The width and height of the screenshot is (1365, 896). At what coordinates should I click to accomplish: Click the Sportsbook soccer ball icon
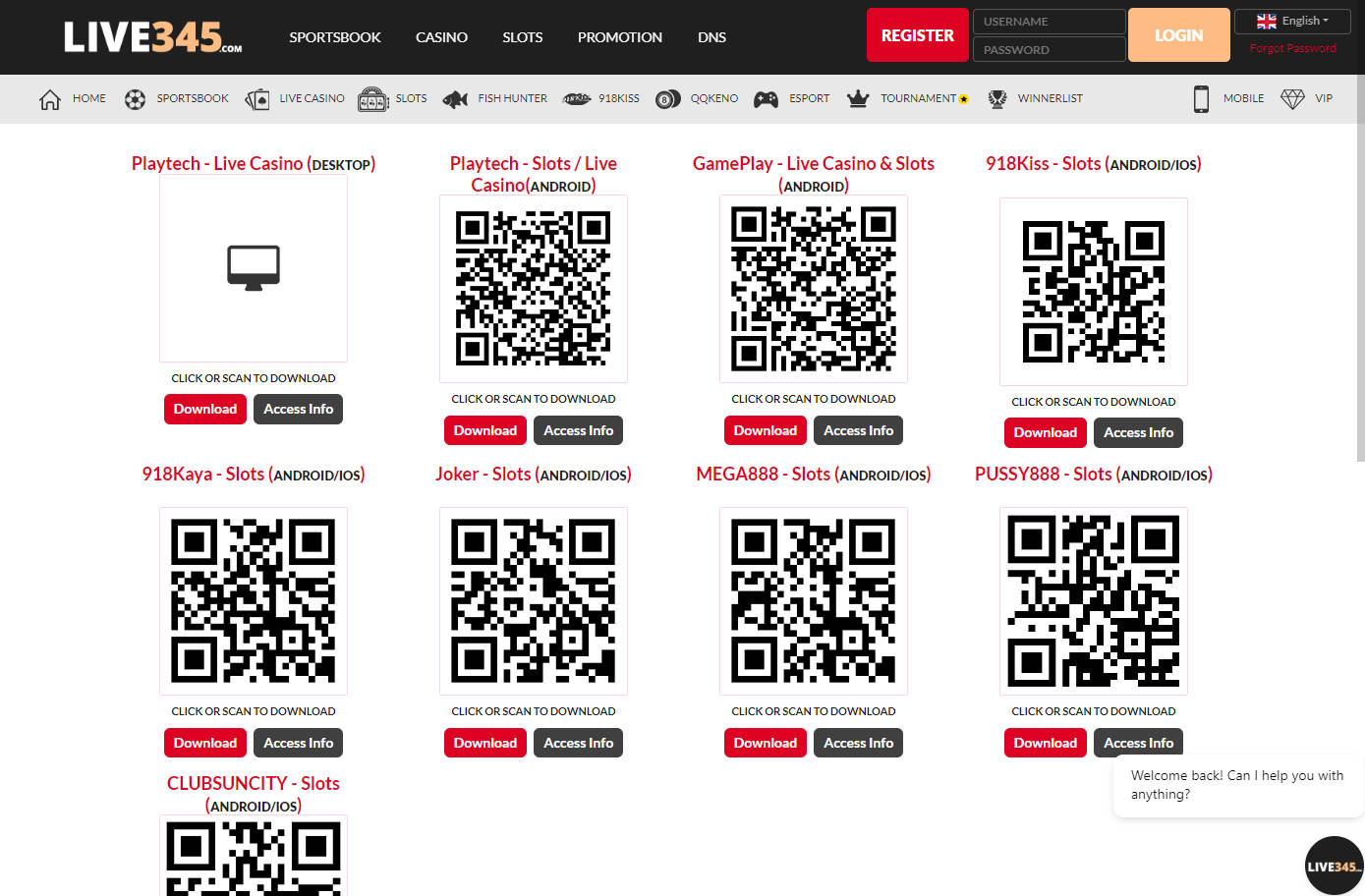pos(136,99)
